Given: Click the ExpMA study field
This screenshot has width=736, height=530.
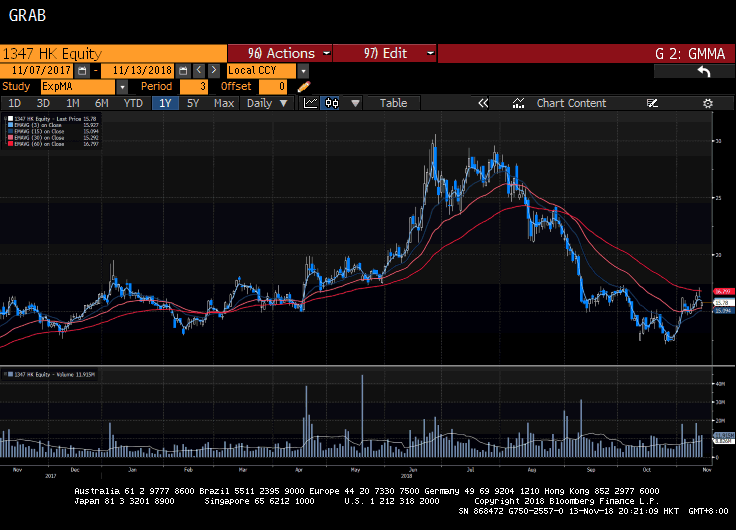Looking at the screenshot, I should (x=78, y=87).
